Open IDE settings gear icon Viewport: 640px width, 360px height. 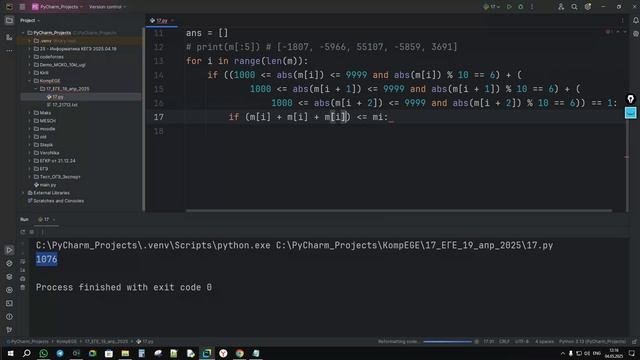click(588, 7)
